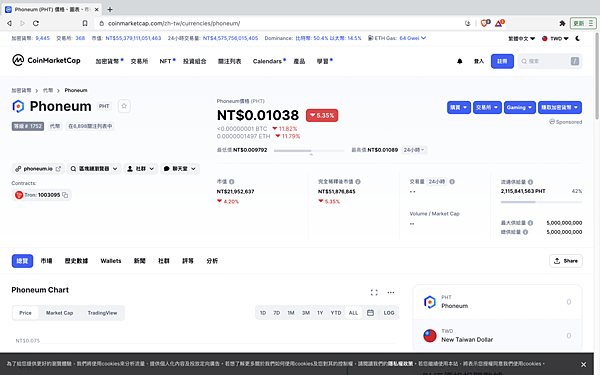The image size is (600, 375).
Task: Click the CoinMarketCap logo
Action: click(x=46, y=60)
